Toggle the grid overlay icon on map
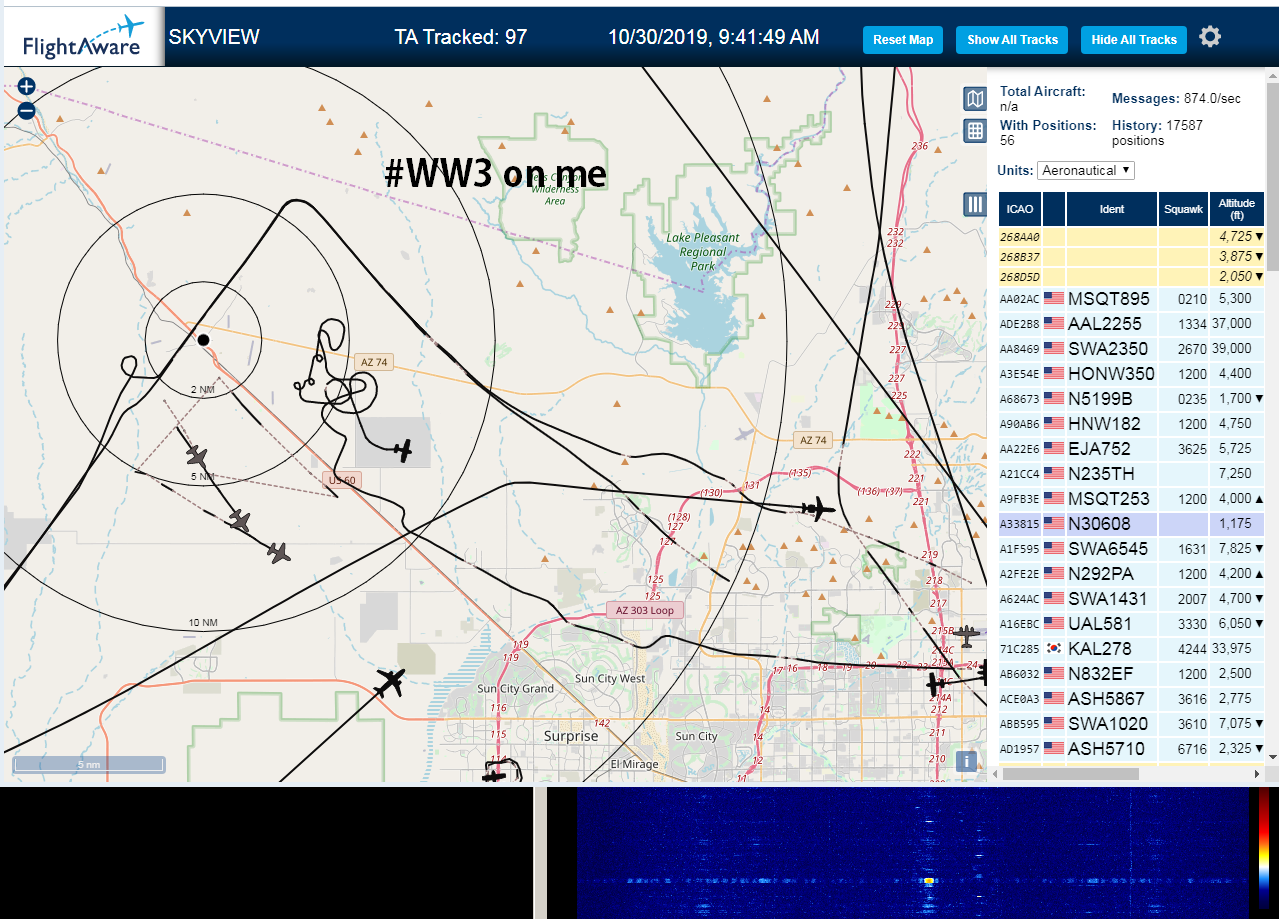 point(975,130)
